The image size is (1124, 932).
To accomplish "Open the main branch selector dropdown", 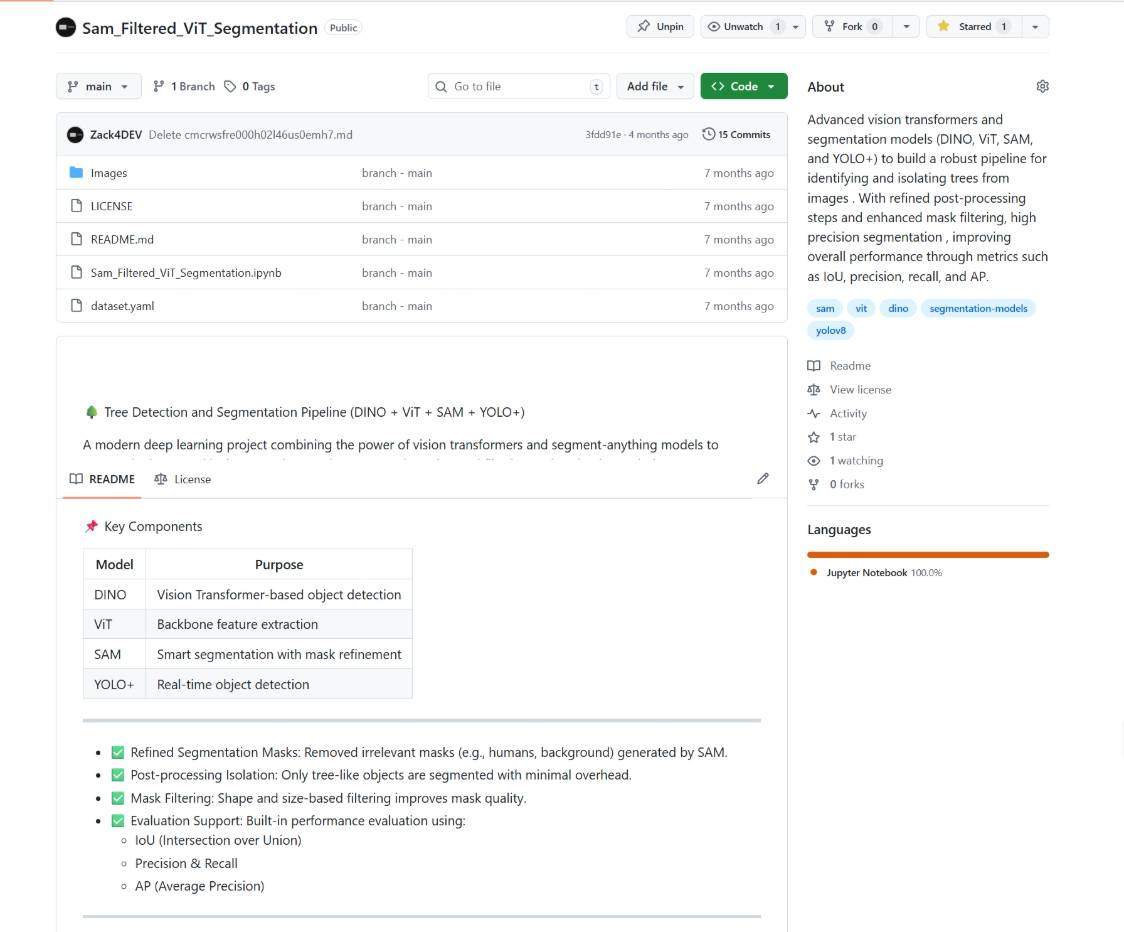I will [x=98, y=86].
